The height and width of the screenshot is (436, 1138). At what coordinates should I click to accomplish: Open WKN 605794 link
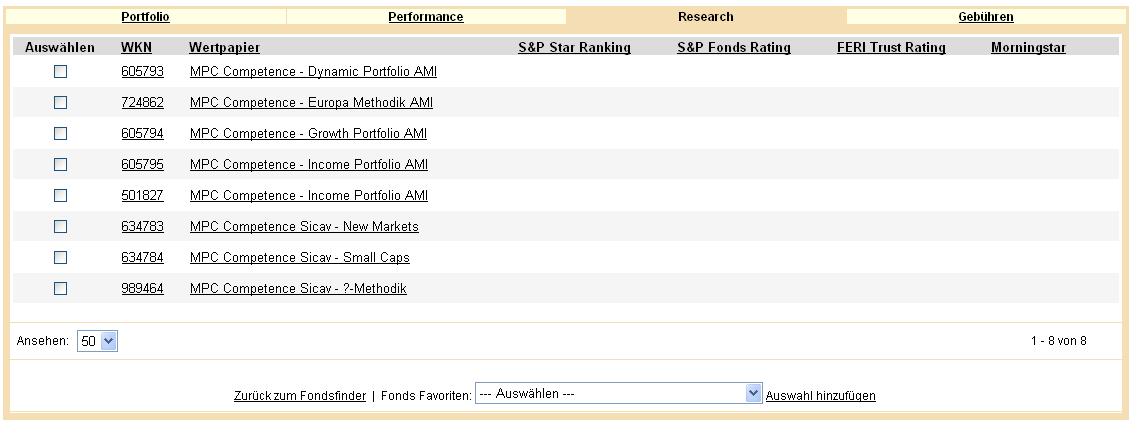[142, 134]
